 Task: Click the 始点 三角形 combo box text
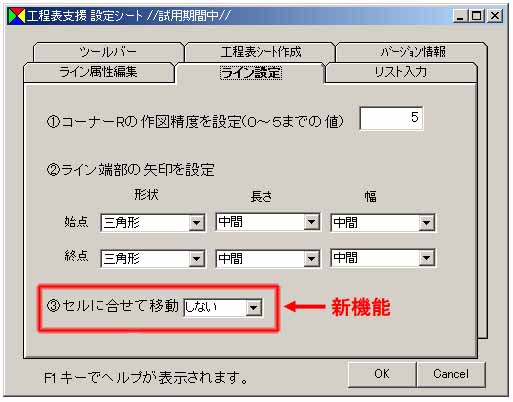pos(121,223)
